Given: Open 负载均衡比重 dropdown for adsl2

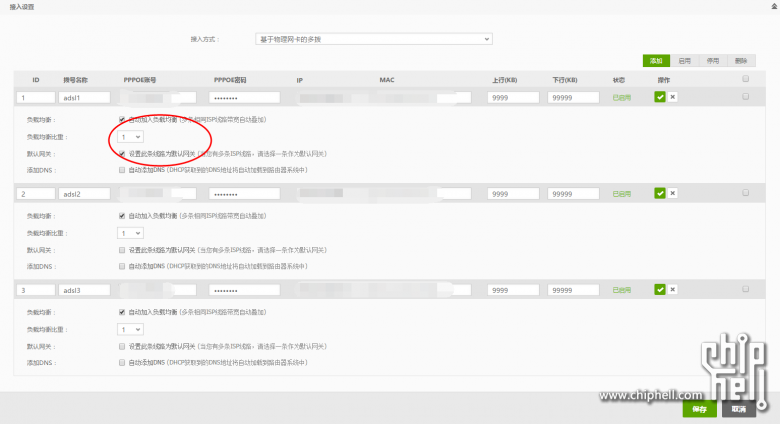Looking at the screenshot, I should coord(130,233).
